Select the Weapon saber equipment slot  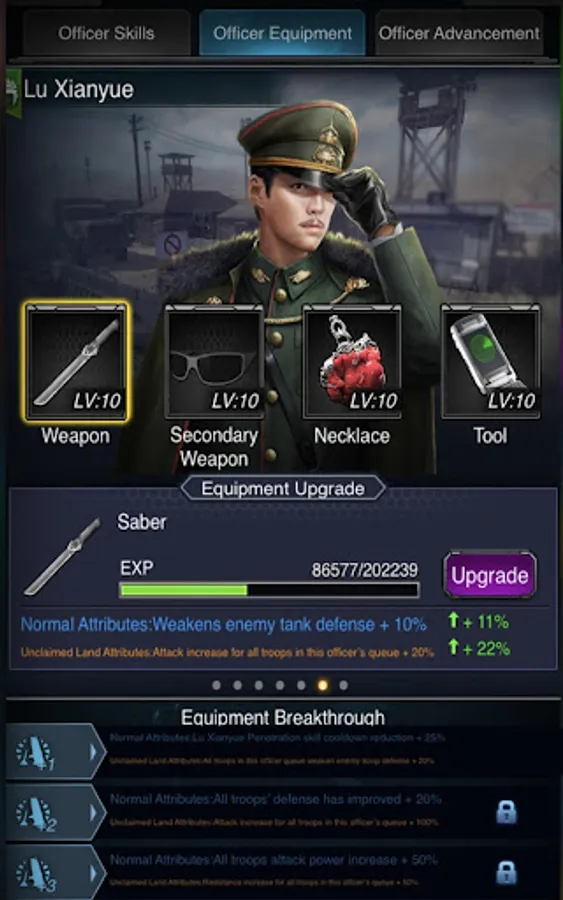[76, 362]
